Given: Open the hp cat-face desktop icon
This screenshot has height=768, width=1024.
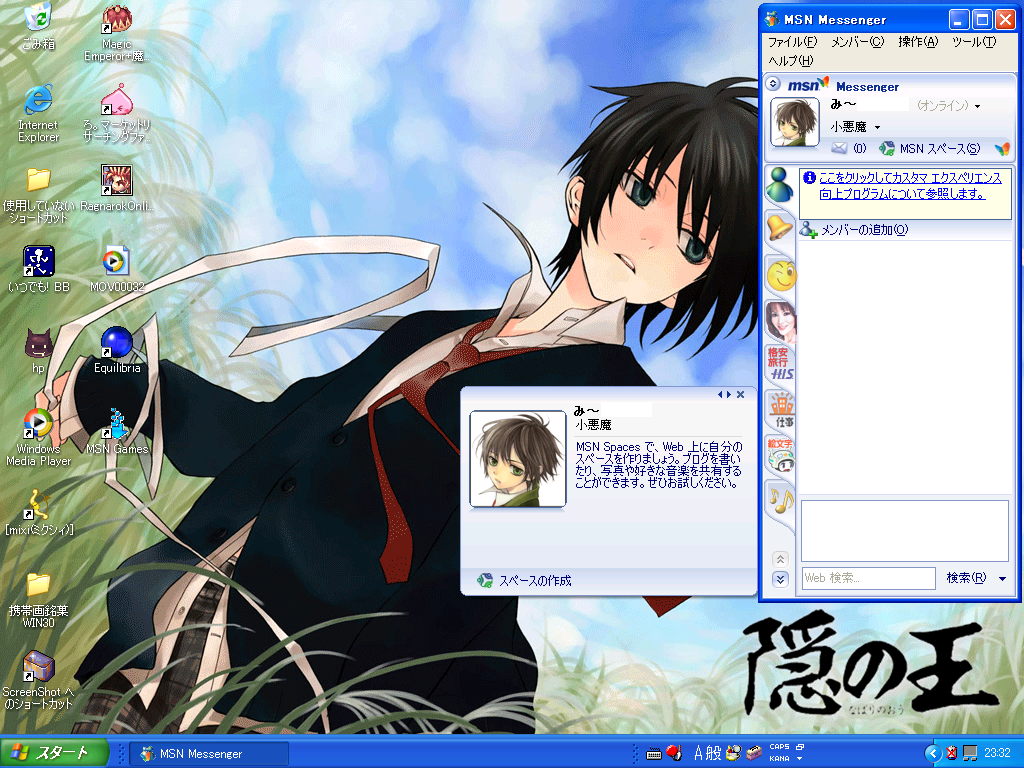Looking at the screenshot, I should pos(38,343).
